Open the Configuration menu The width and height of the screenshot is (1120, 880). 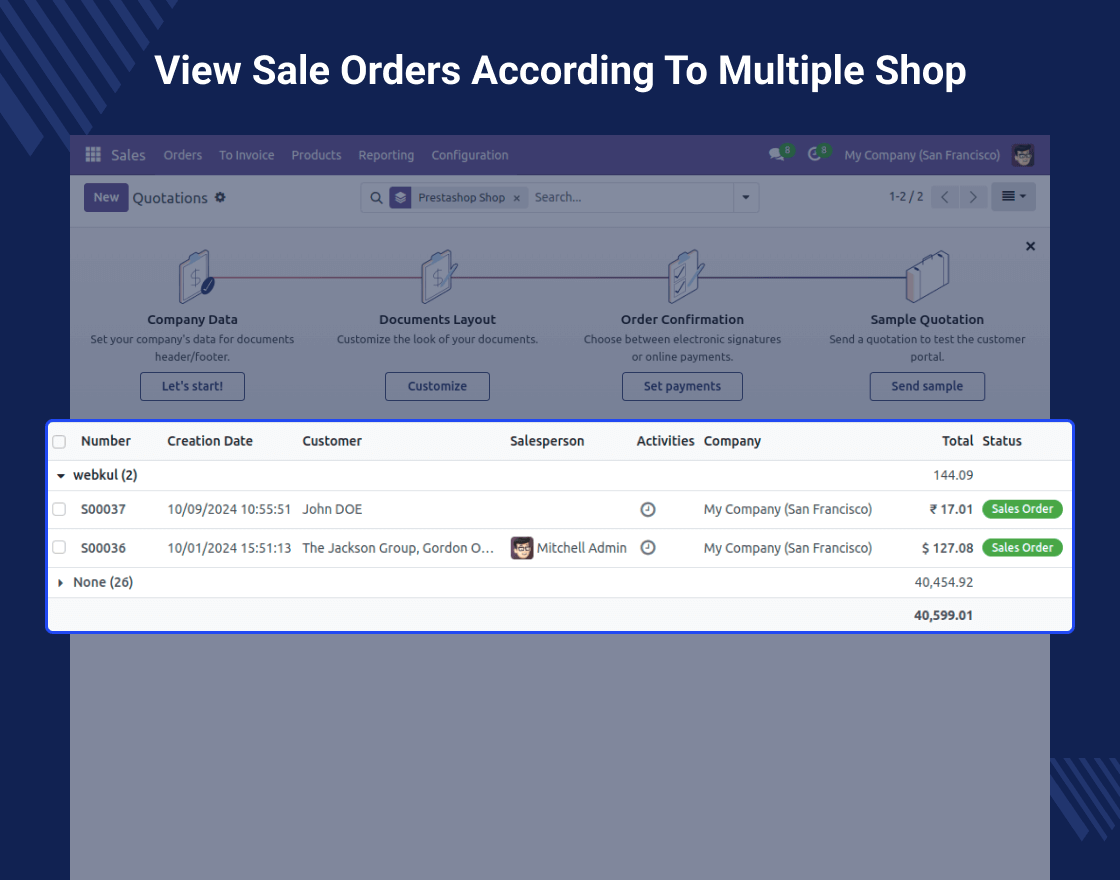[x=469, y=155]
